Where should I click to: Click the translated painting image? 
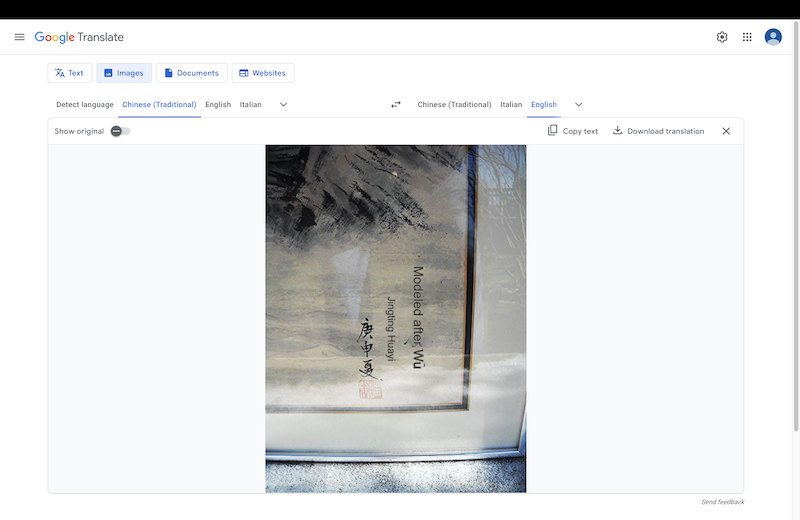pos(396,318)
